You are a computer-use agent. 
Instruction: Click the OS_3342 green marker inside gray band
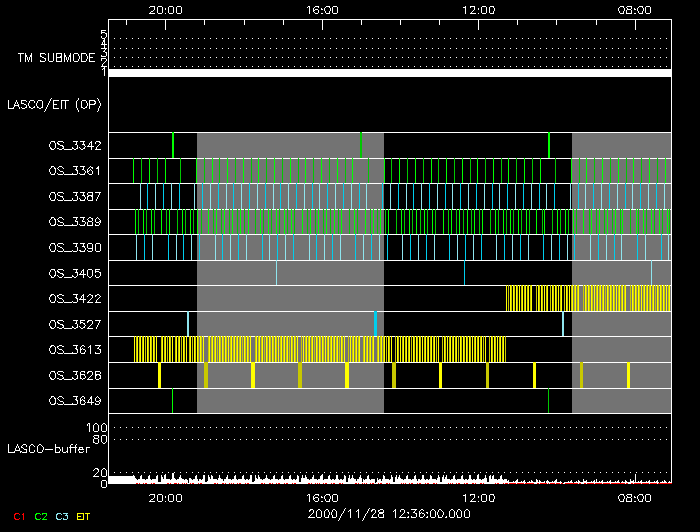coord(361,145)
